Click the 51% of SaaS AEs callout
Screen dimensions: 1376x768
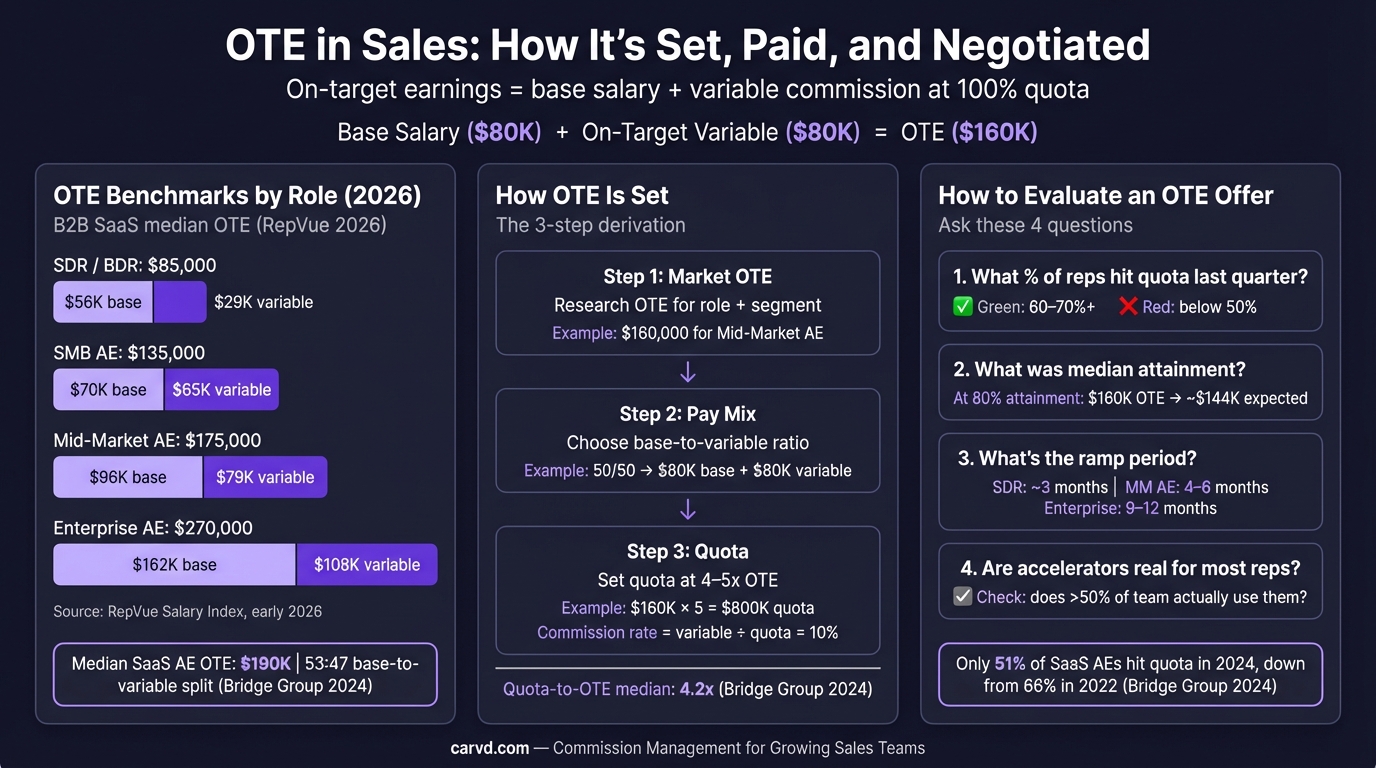[x=1130, y=675]
